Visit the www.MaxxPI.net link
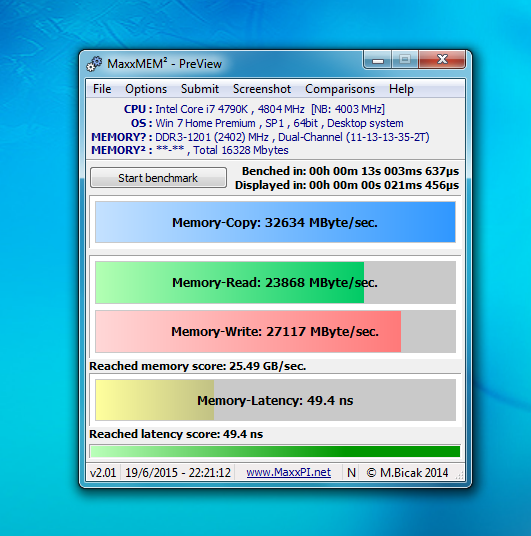The image size is (531, 536). pos(289,472)
